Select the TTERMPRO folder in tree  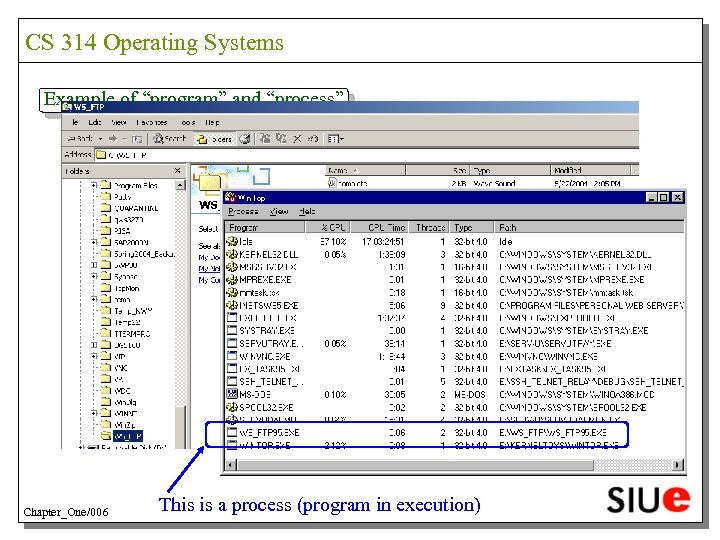(x=131, y=334)
